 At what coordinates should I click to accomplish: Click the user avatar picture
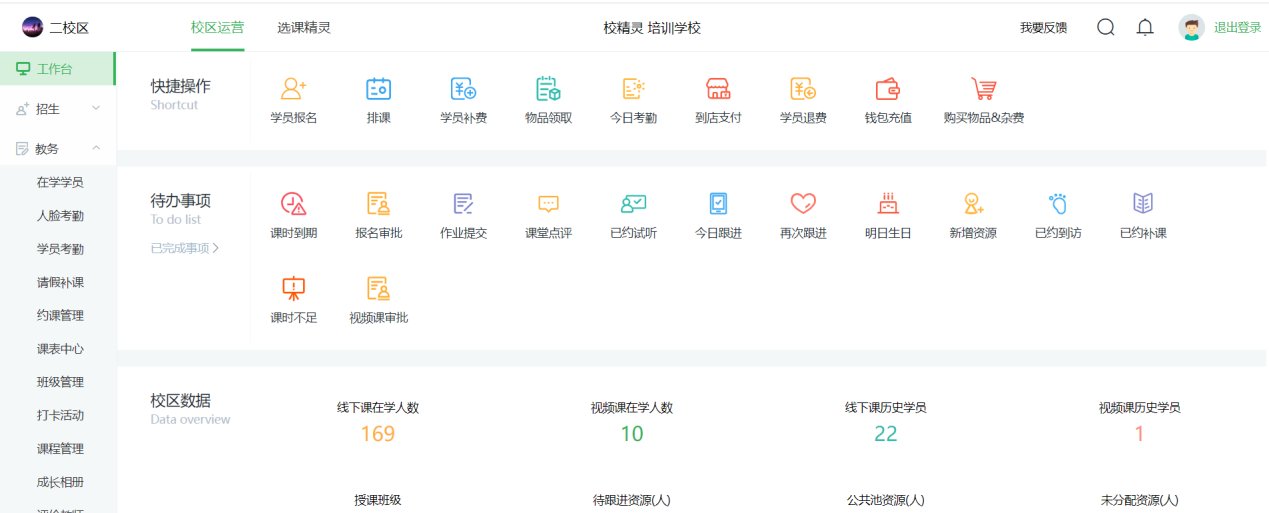coord(1190,28)
